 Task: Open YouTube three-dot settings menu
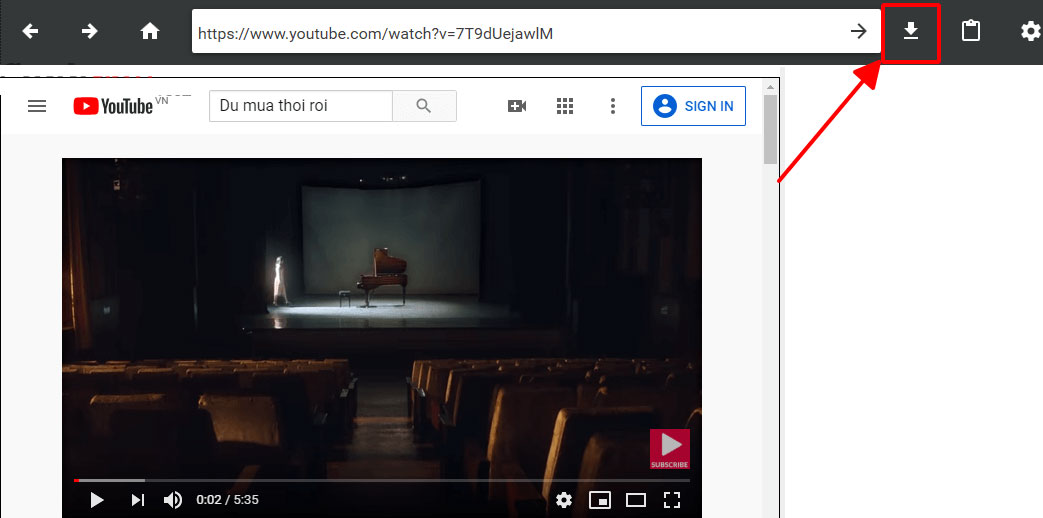click(x=613, y=106)
